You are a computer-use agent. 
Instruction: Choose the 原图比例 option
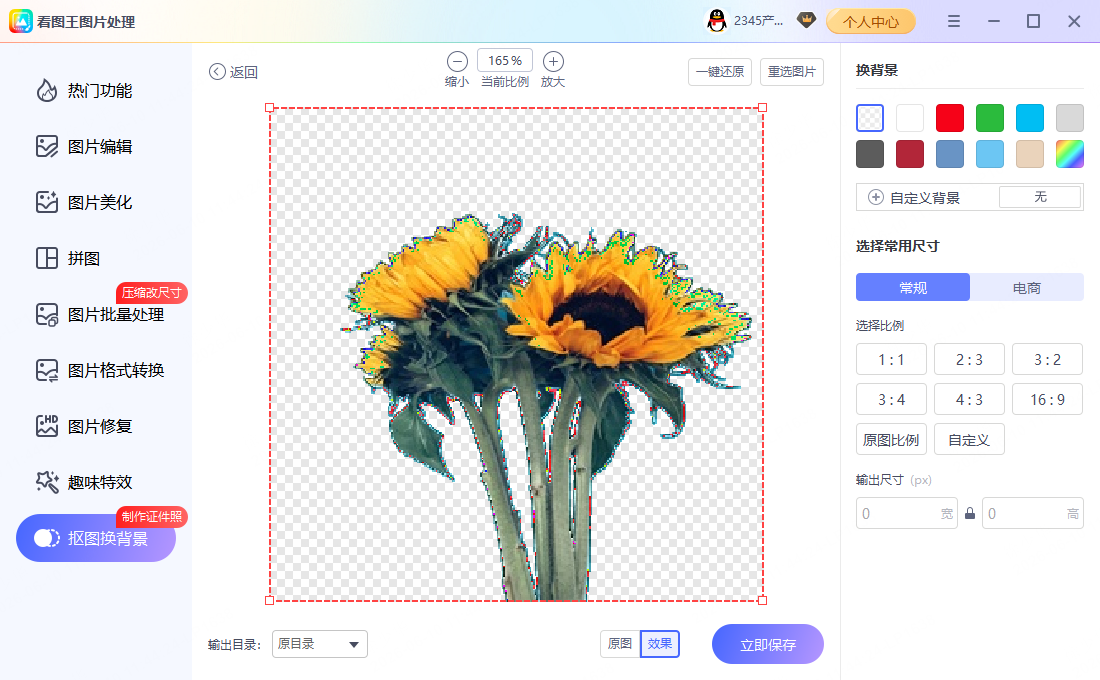[891, 439]
